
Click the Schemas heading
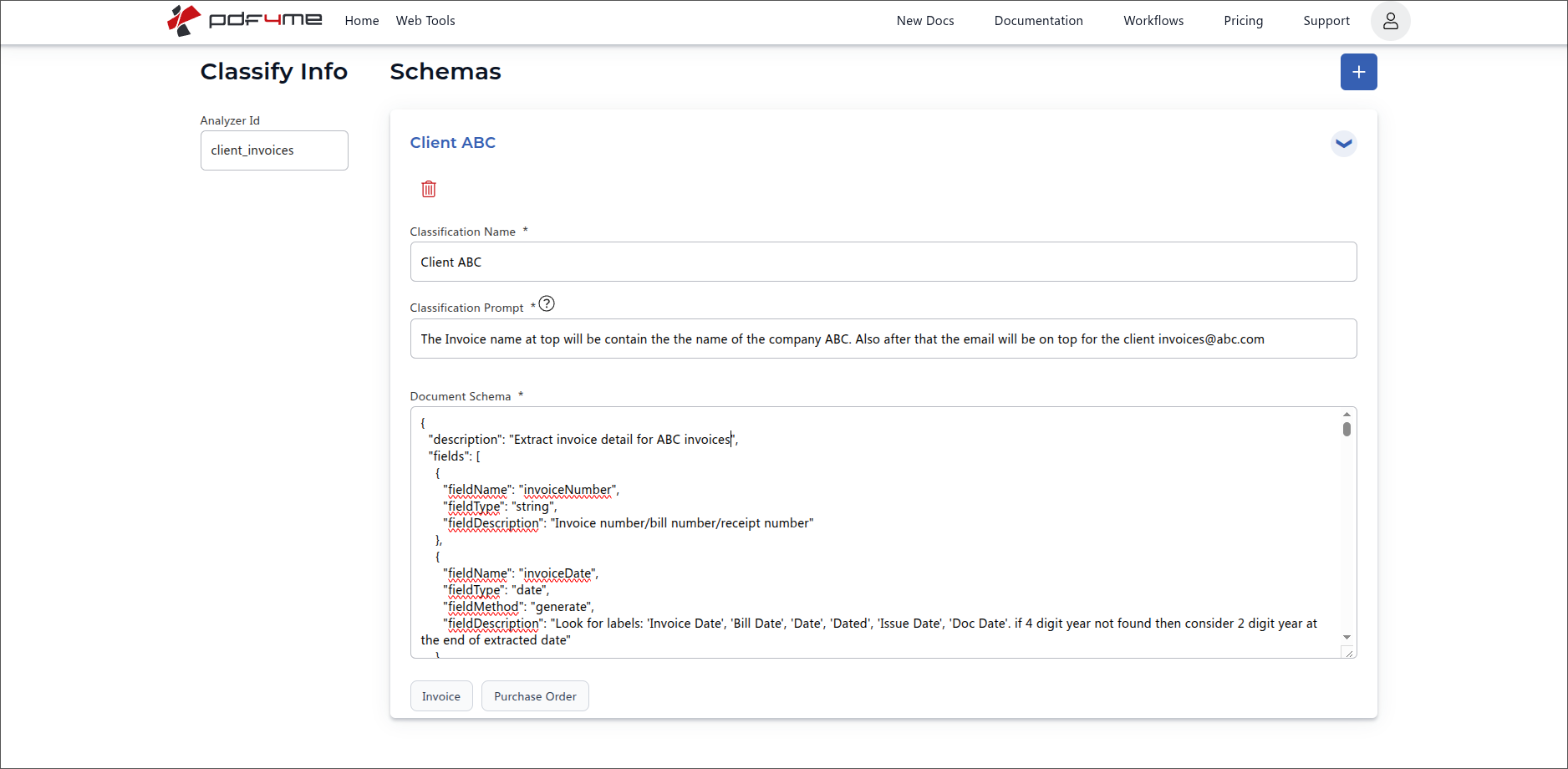445,72
